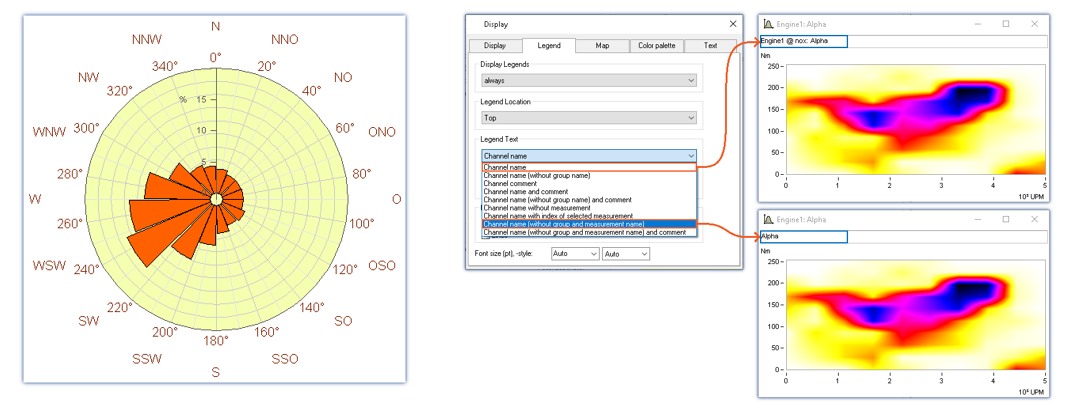Viewport: 1068px width, 417px height.
Task: Click the 'Alpha' legend in lower window
Action: pyautogui.click(x=770, y=237)
